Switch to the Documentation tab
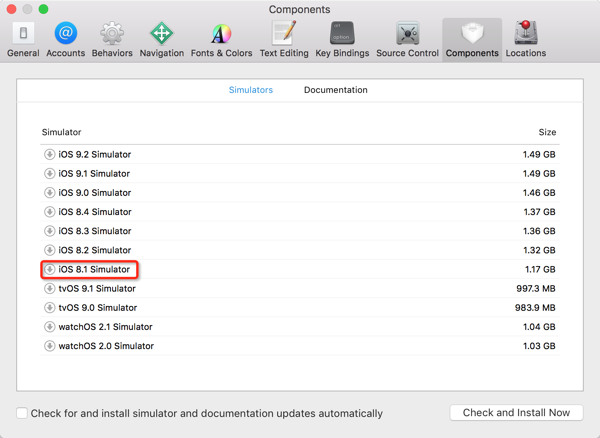Screen dimensions: 600x438 point(336,90)
